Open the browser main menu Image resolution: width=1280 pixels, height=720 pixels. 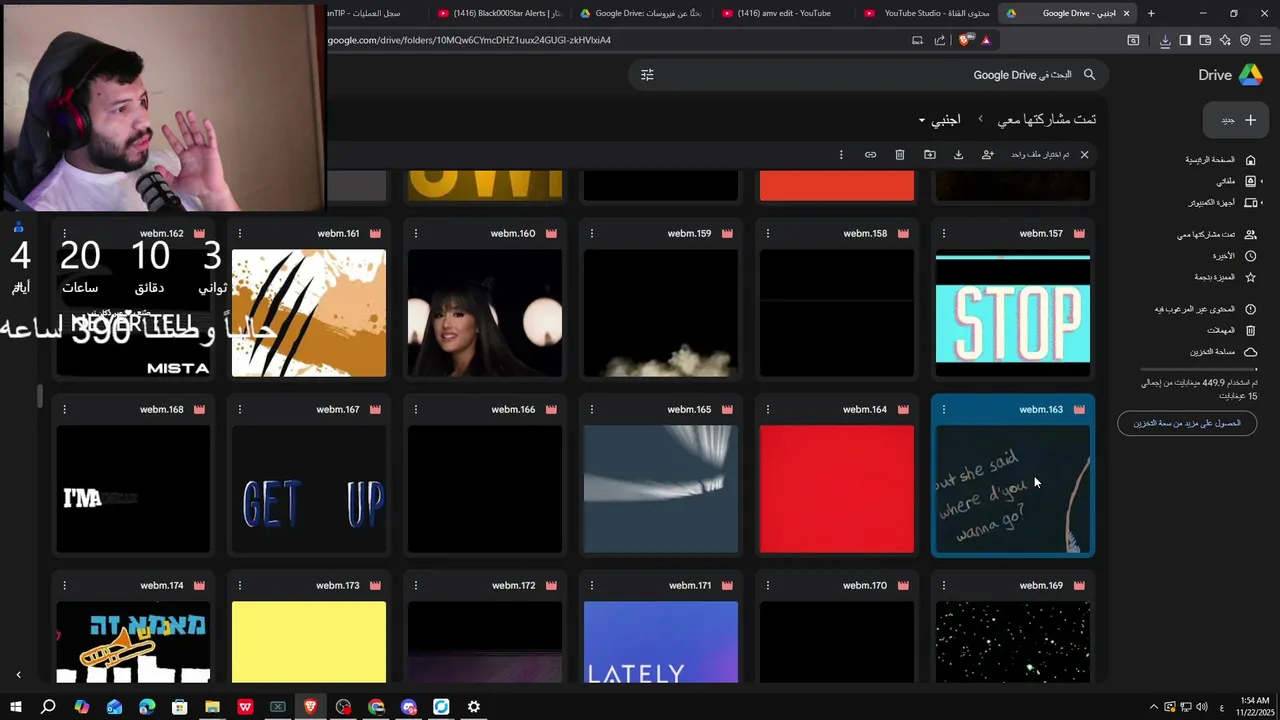pos(1265,40)
